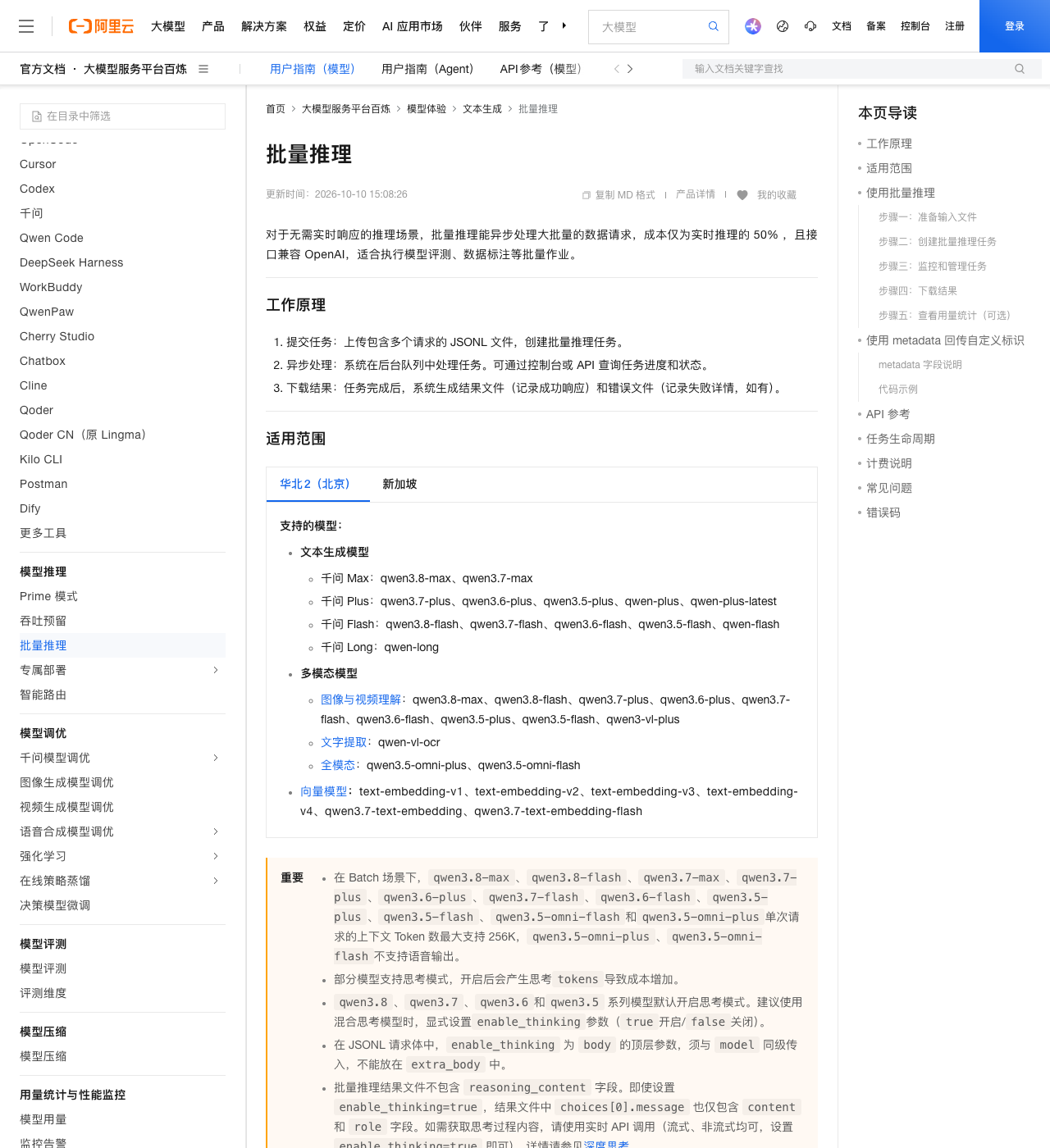Click the 文字提取 link
Image resolution: width=1050 pixels, height=1148 pixels.
click(x=344, y=742)
